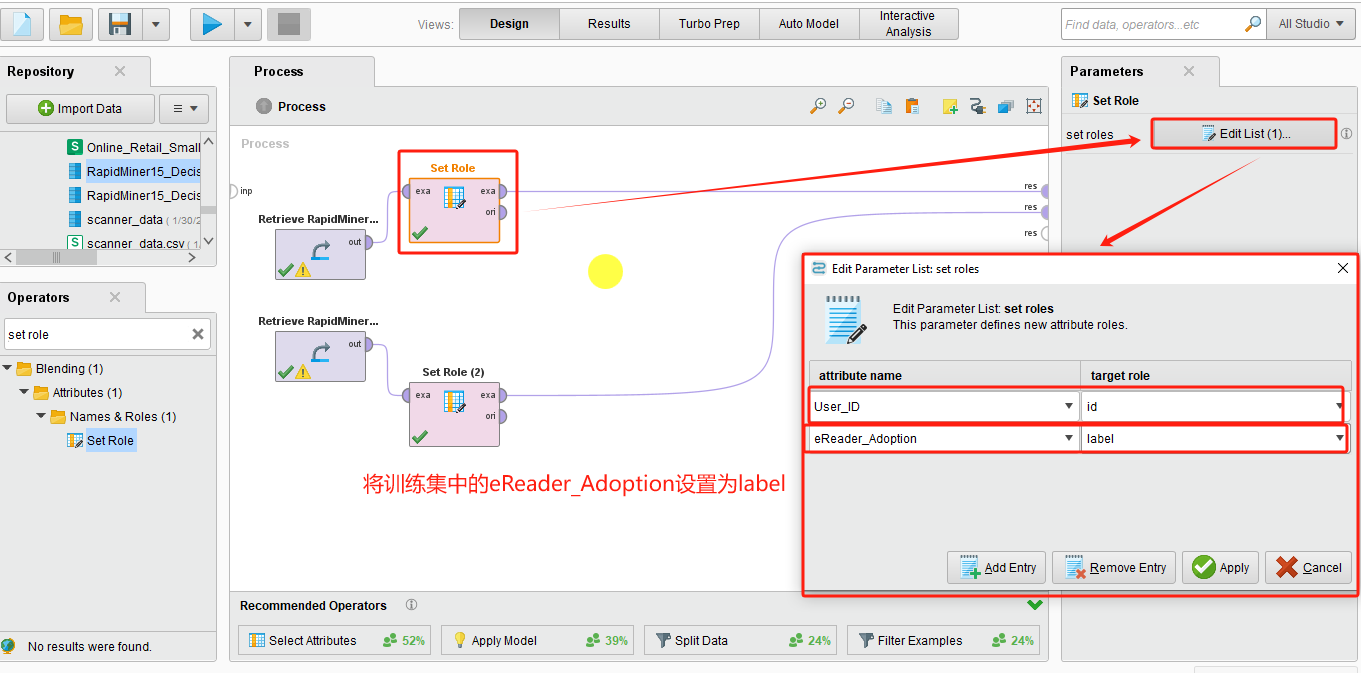This screenshot has width=1361, height=673.
Task: Click the search magnifier icon in the global search
Action: (1253, 24)
